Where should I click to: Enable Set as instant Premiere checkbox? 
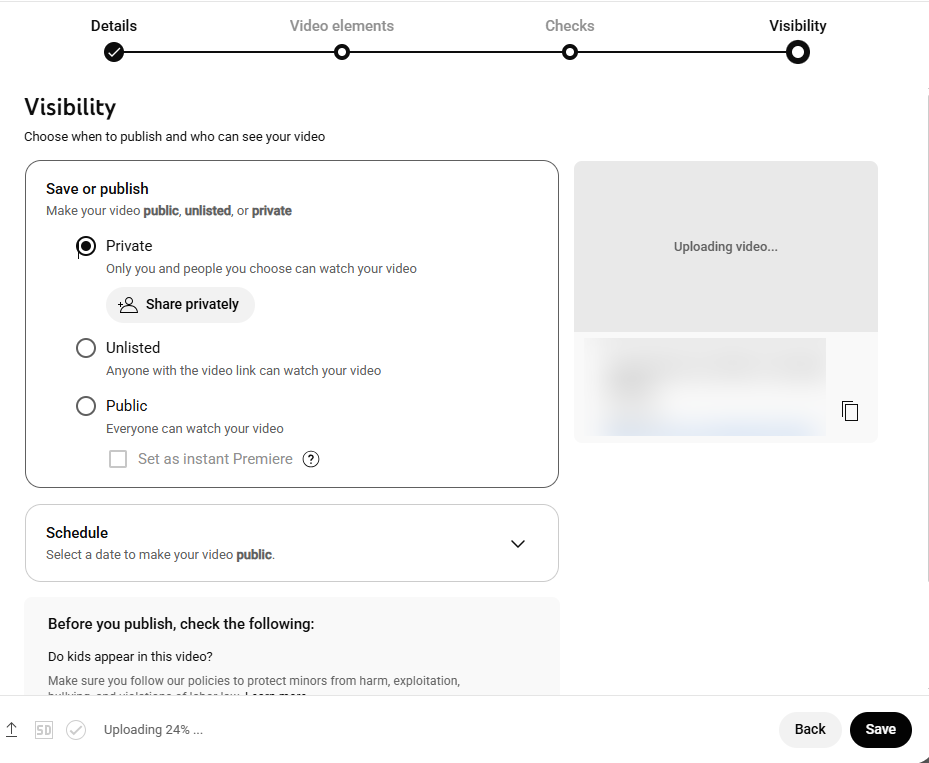point(118,459)
